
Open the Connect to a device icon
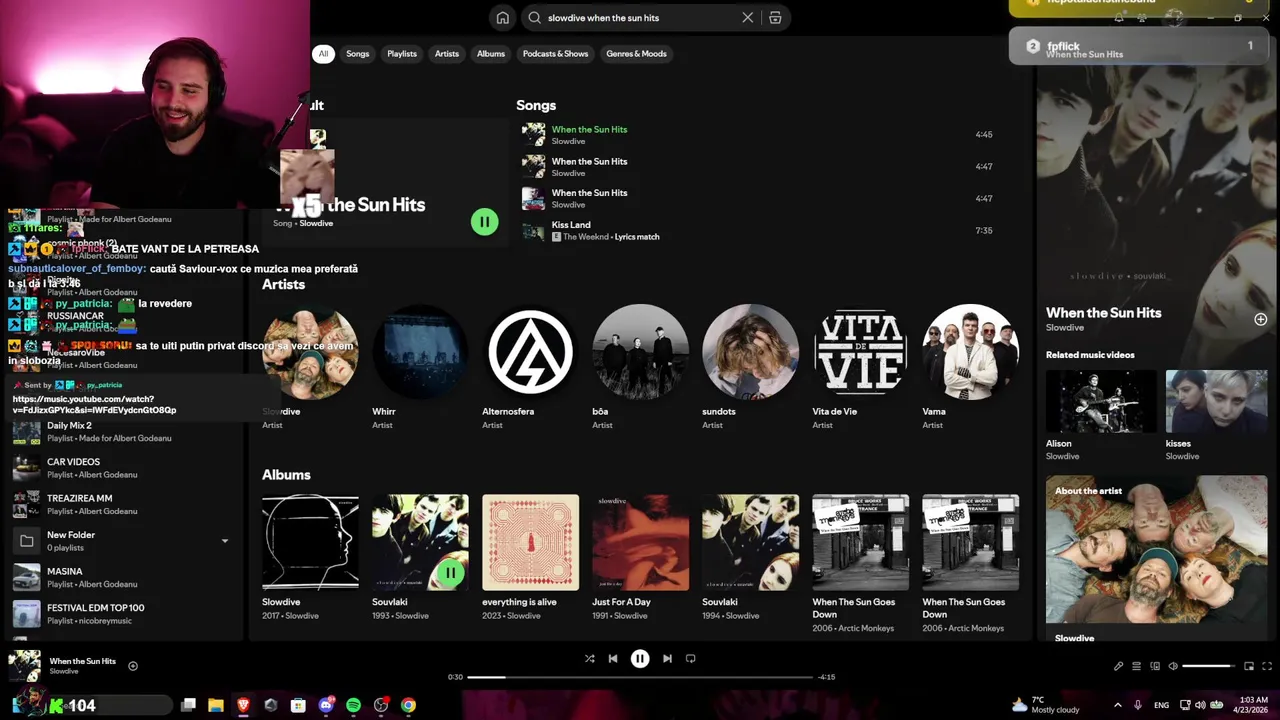point(1155,666)
